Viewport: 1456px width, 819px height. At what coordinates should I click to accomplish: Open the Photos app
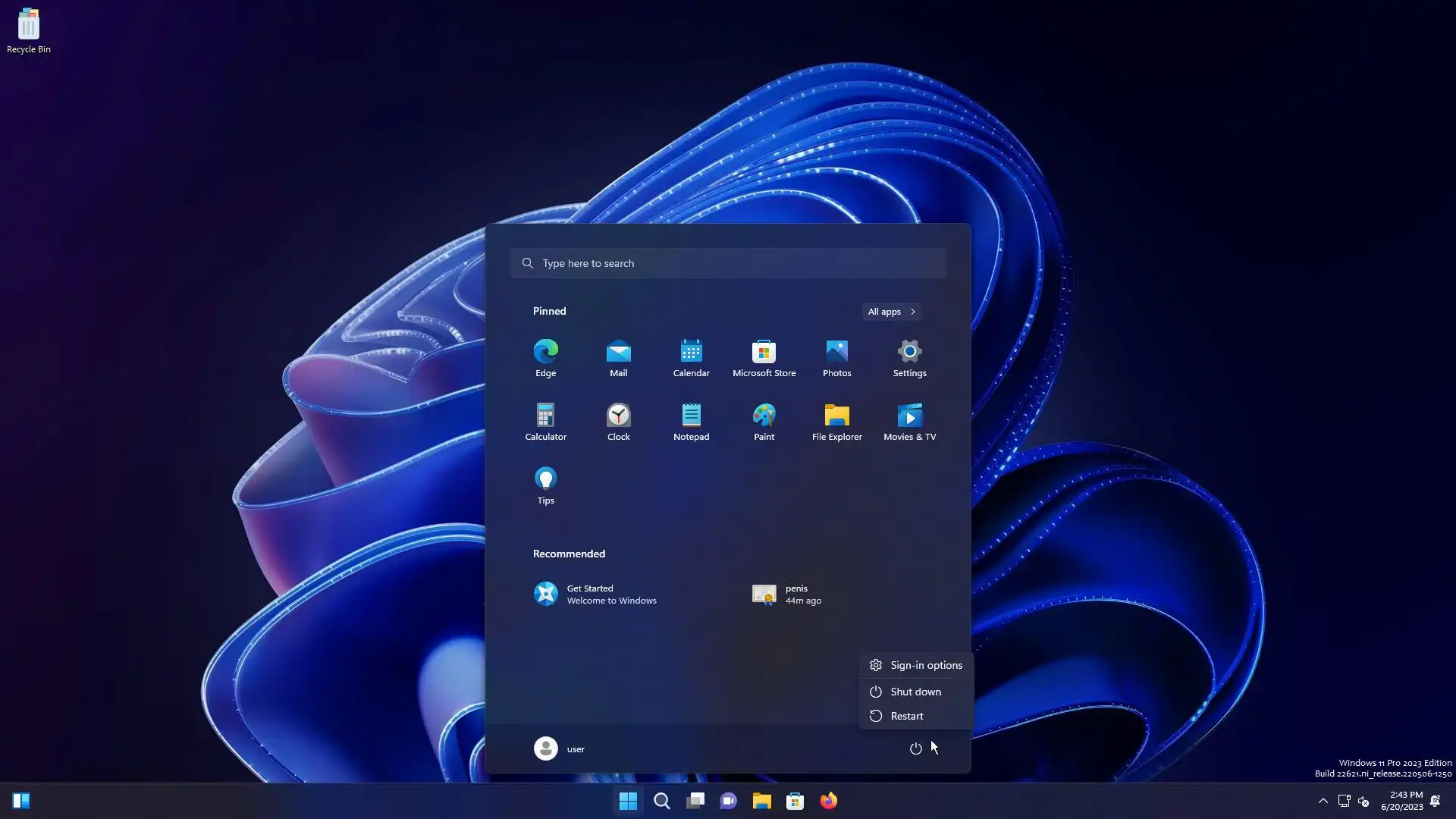pyautogui.click(x=836, y=357)
